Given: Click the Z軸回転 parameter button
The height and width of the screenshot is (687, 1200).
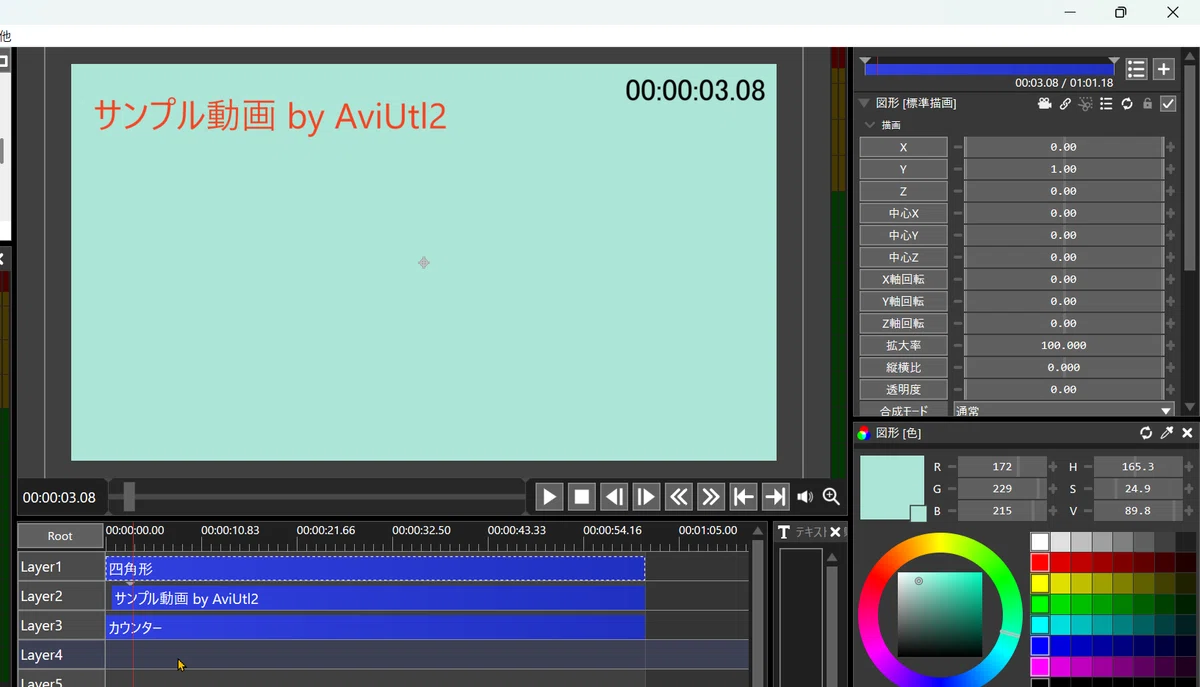Looking at the screenshot, I should coord(903,323).
